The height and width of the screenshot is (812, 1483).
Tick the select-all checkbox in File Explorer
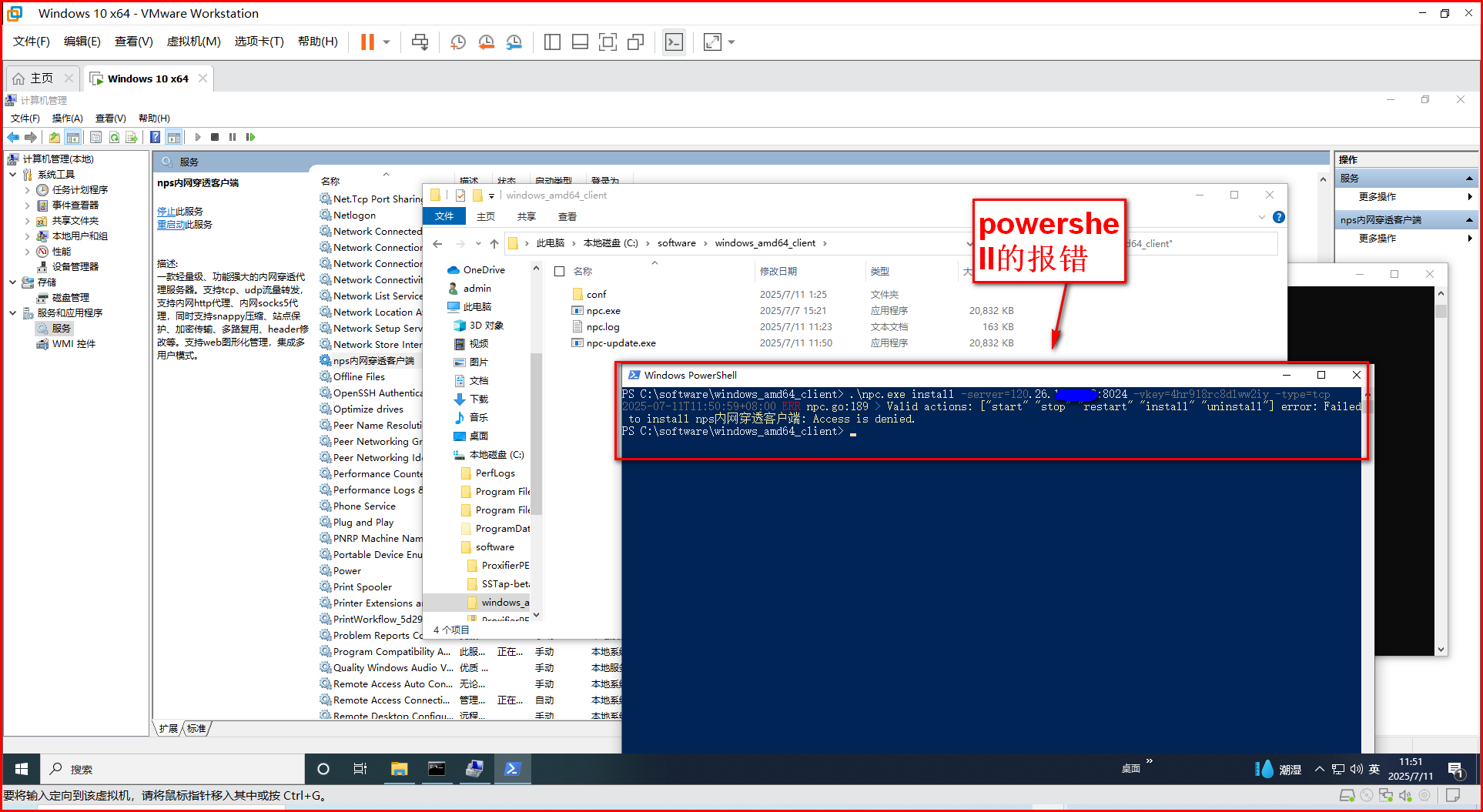tap(560, 271)
